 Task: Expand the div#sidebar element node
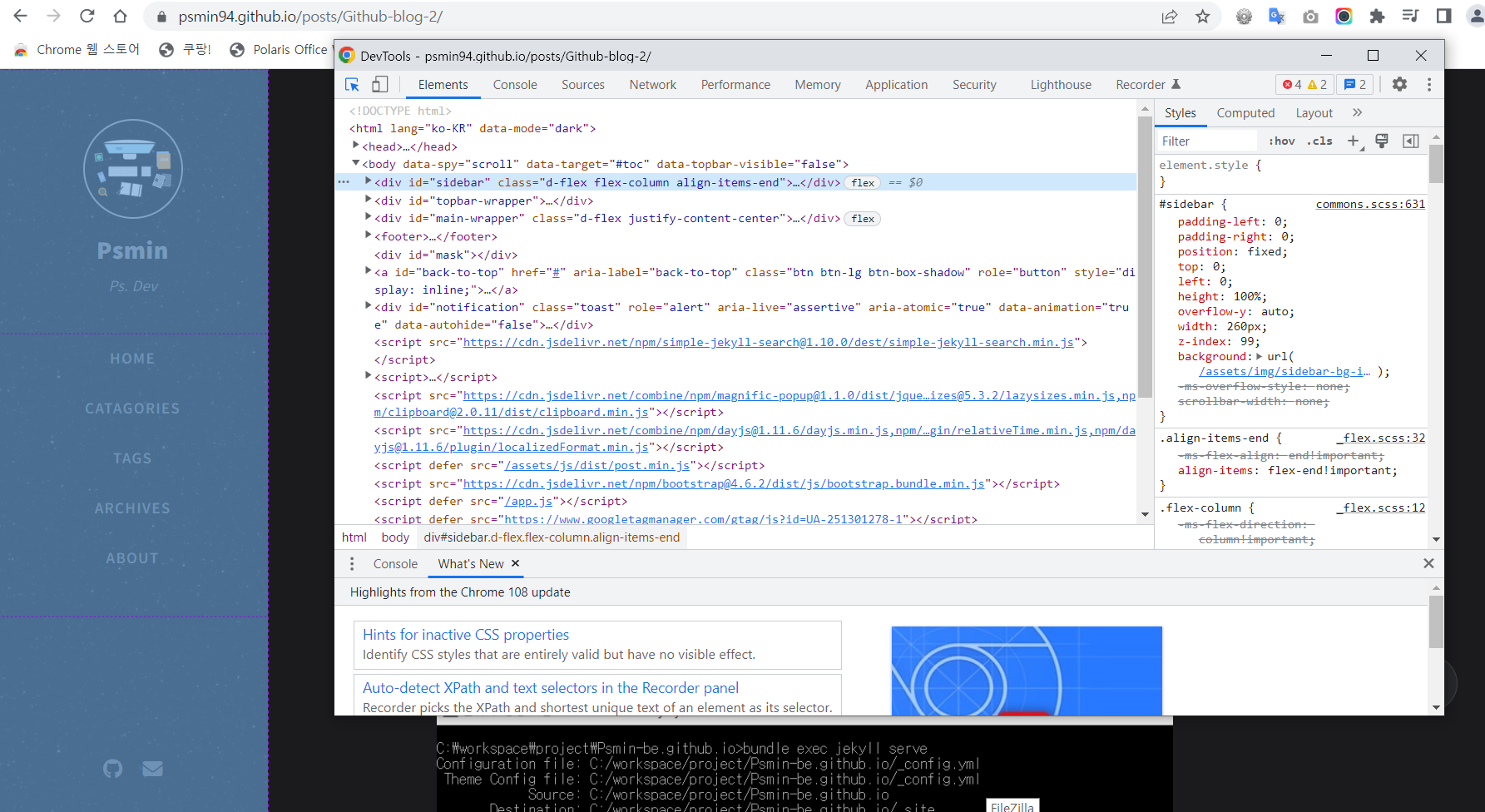(369, 181)
